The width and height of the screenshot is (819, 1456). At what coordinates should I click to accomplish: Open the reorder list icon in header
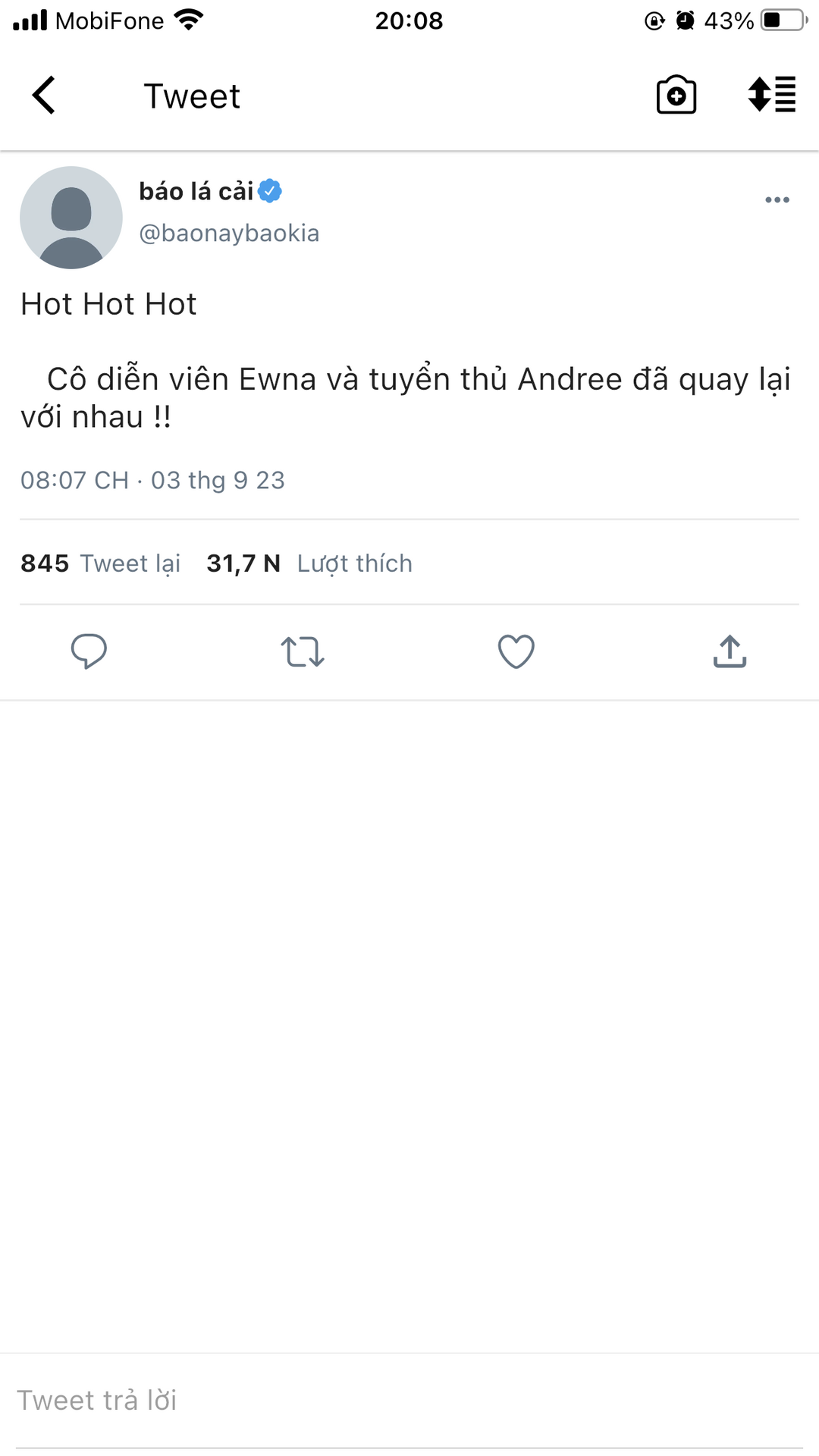772,95
